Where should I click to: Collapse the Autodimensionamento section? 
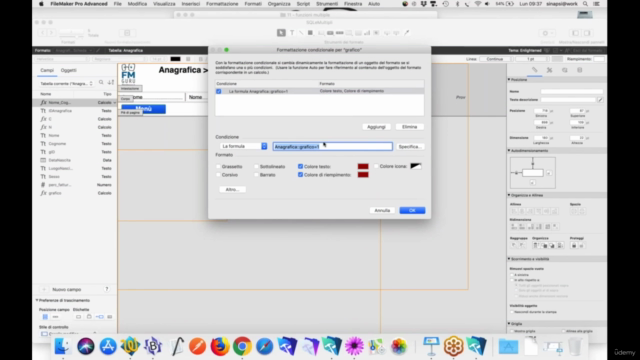tap(509, 151)
